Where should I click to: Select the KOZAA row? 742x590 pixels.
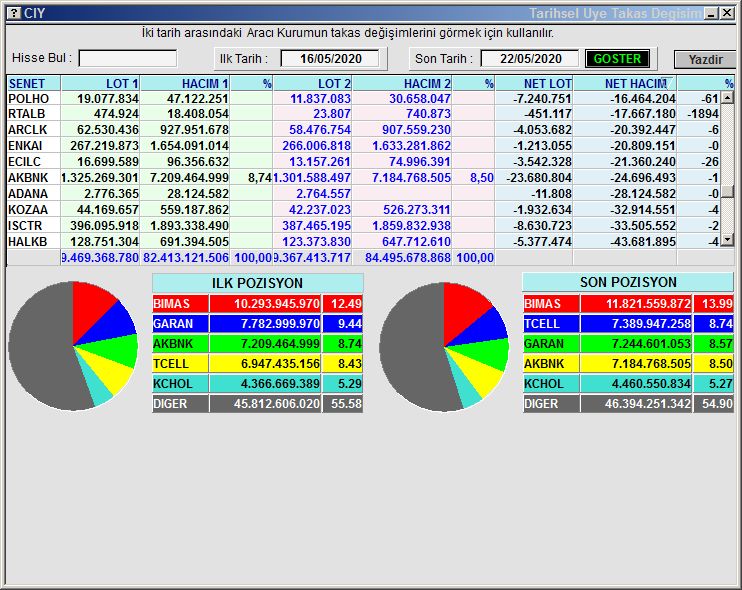pos(363,210)
